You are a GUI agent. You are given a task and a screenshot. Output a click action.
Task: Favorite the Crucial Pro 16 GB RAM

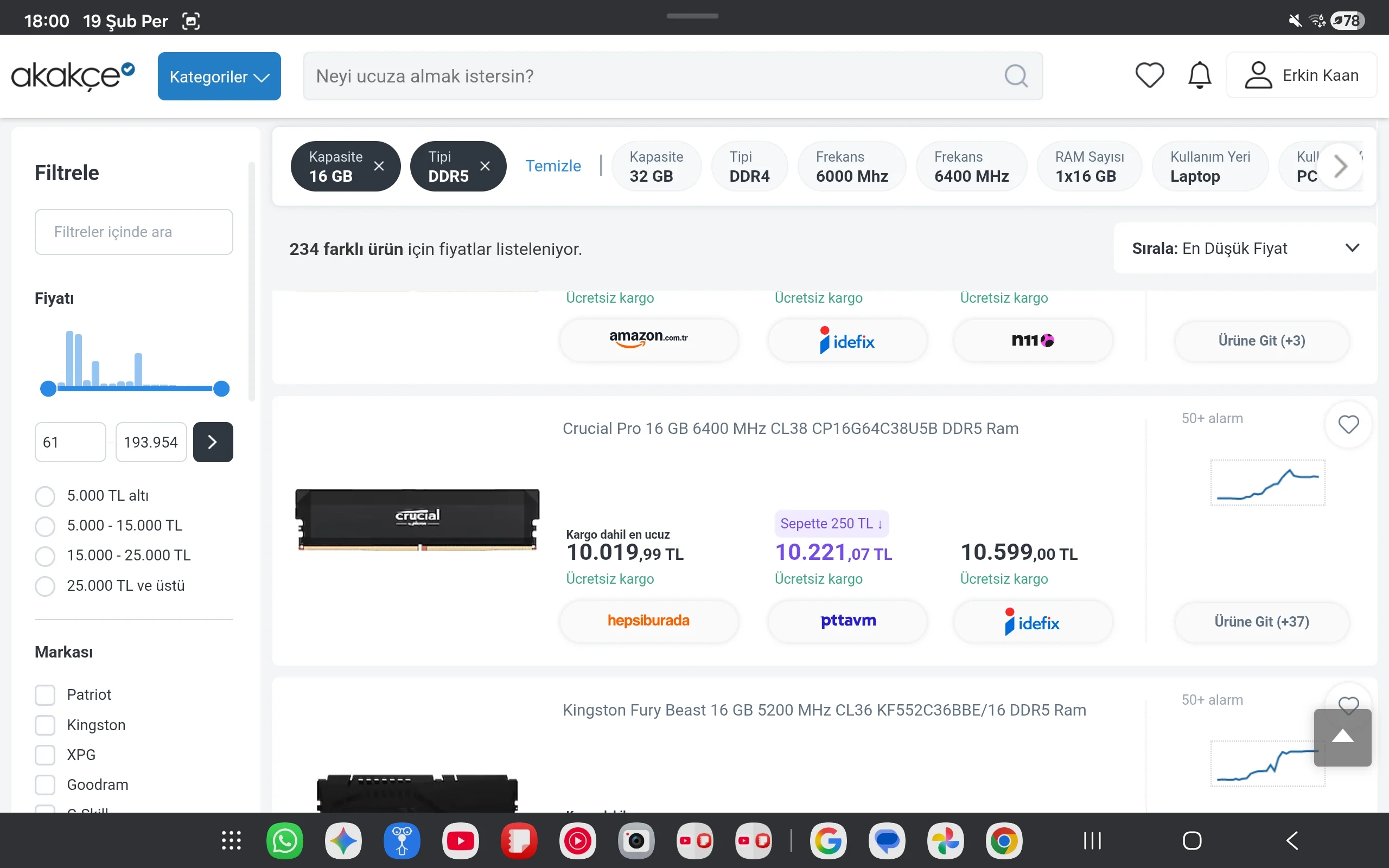[x=1348, y=425]
